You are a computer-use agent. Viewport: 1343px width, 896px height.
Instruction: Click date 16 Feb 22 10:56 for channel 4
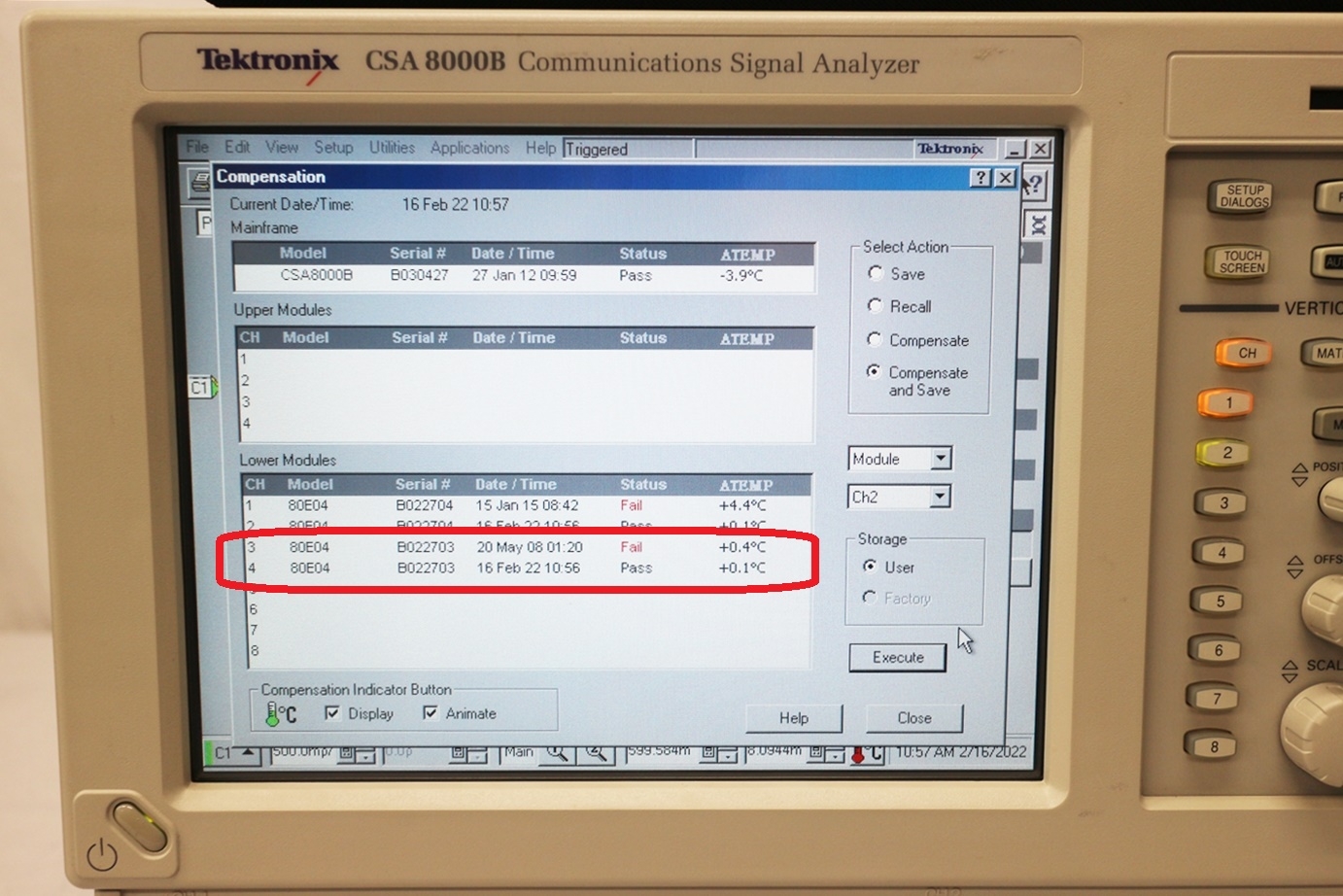click(528, 569)
